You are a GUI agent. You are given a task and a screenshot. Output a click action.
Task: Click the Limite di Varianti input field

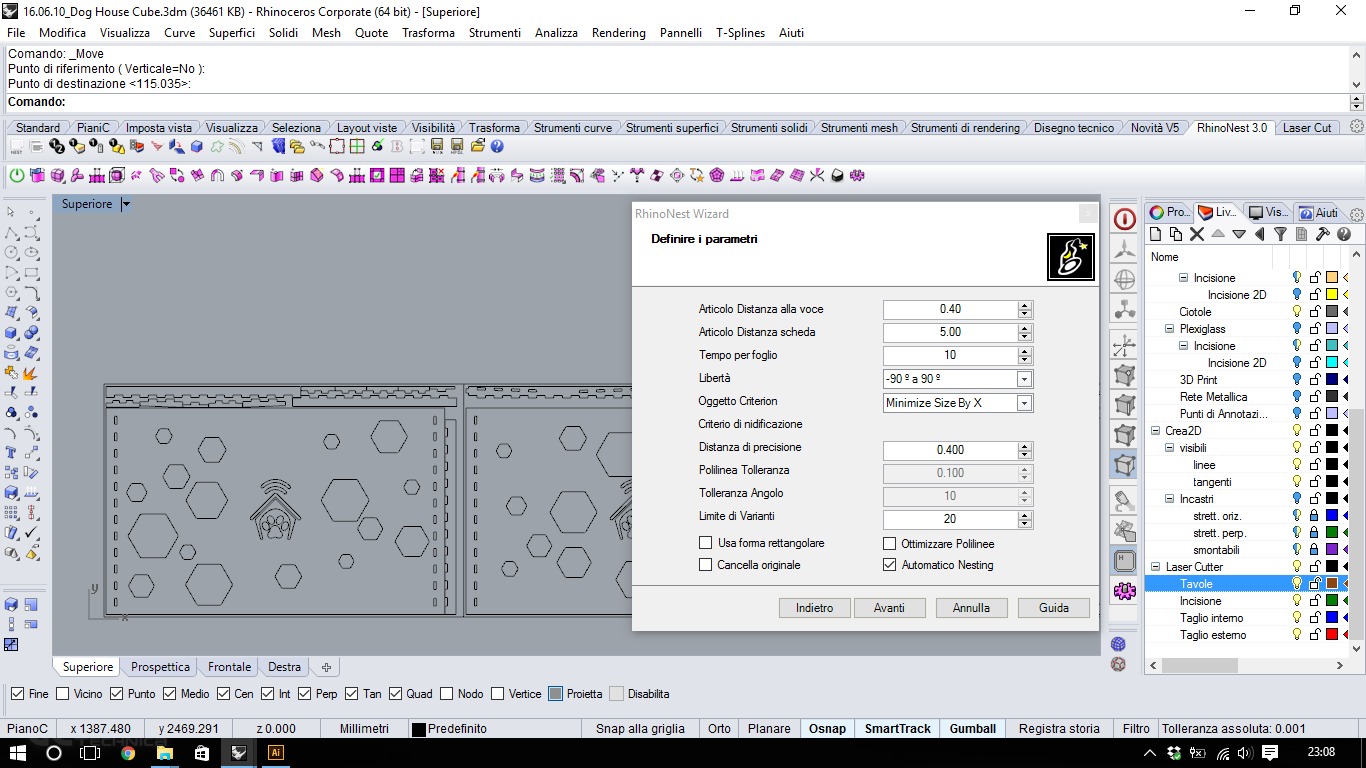coord(950,519)
